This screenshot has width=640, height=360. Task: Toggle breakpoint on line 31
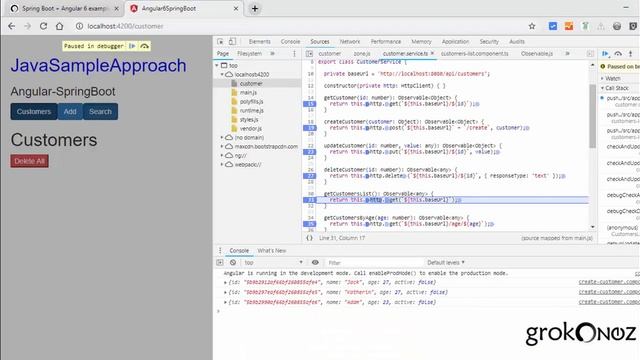tap(310, 200)
